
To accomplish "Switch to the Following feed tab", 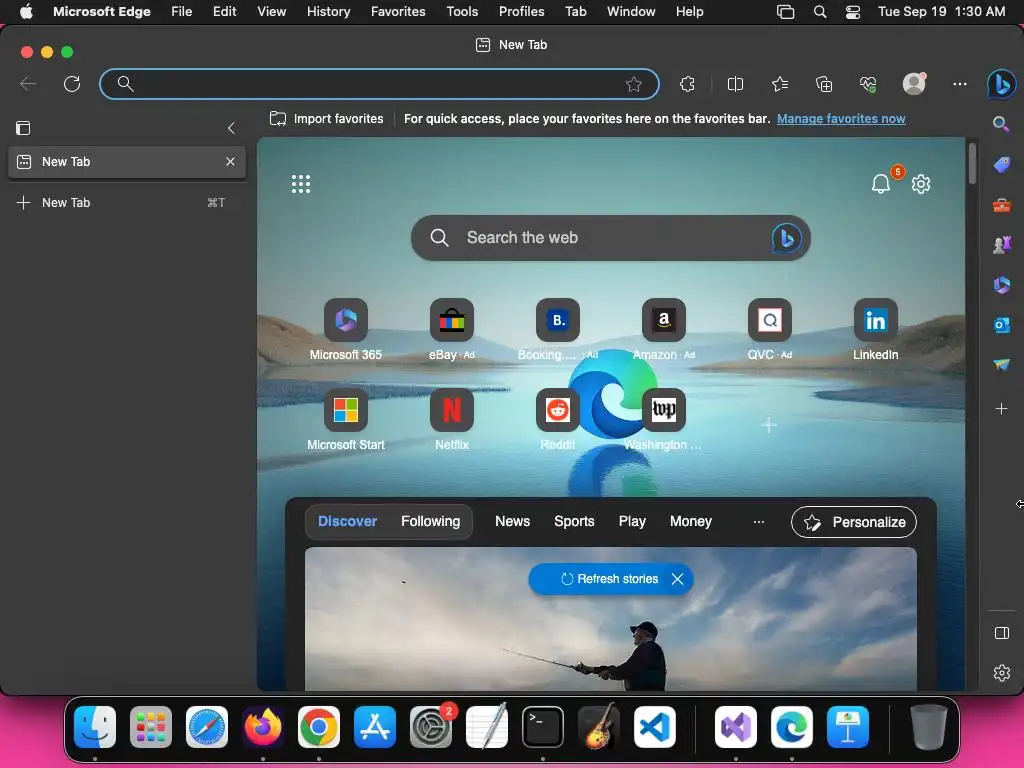I will coord(430,521).
